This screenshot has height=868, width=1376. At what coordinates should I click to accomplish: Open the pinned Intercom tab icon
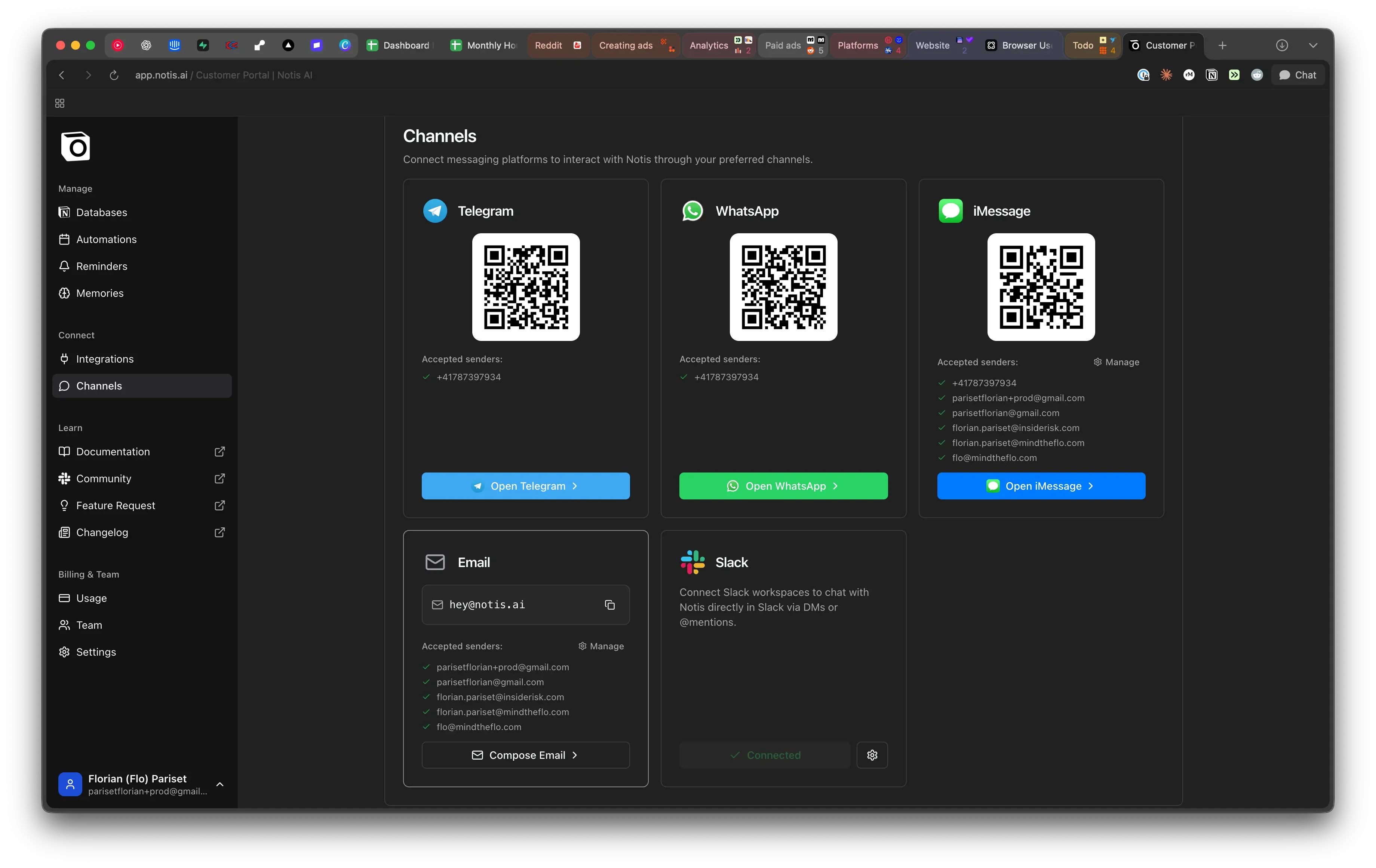(x=174, y=45)
